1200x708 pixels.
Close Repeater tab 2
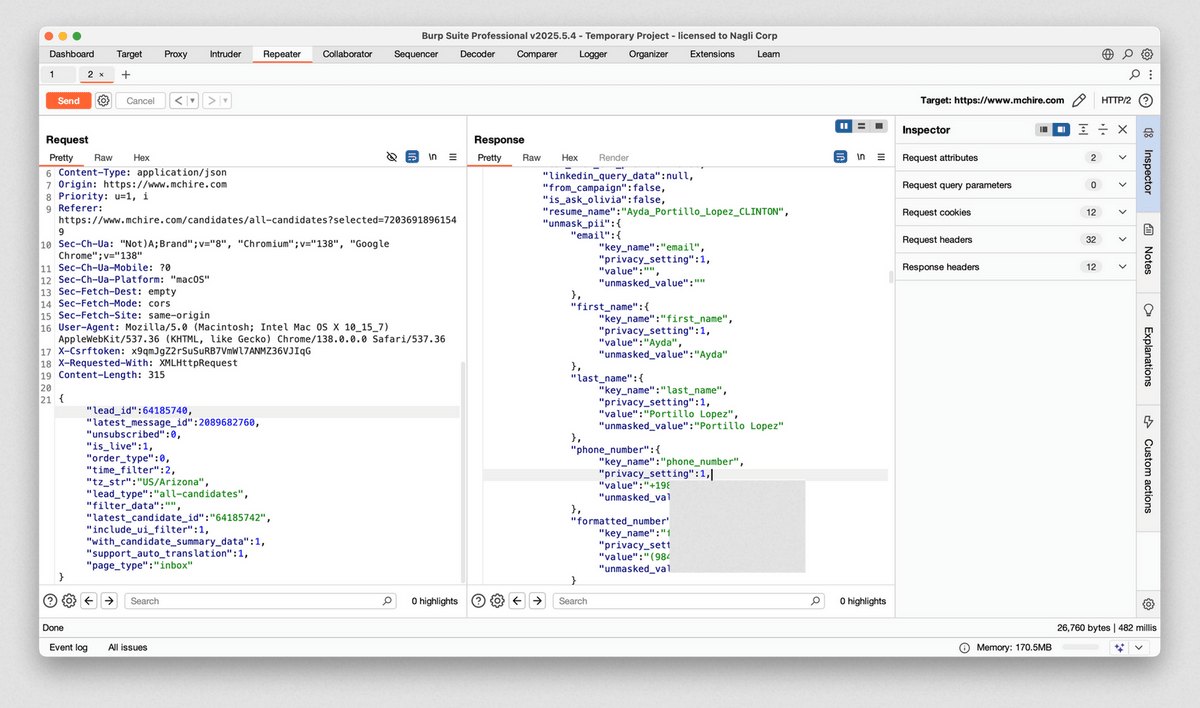click(101, 75)
